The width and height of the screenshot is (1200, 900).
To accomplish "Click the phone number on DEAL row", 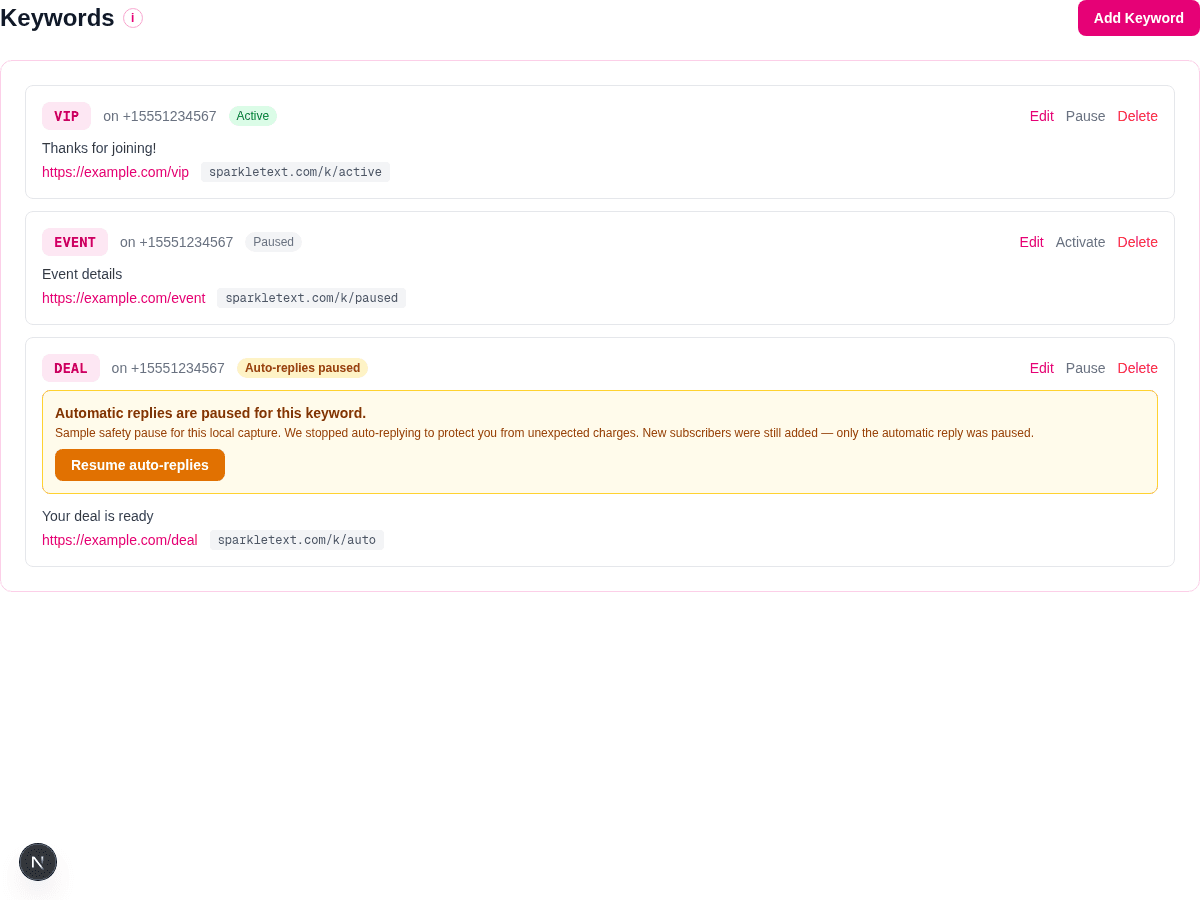I will click(168, 368).
